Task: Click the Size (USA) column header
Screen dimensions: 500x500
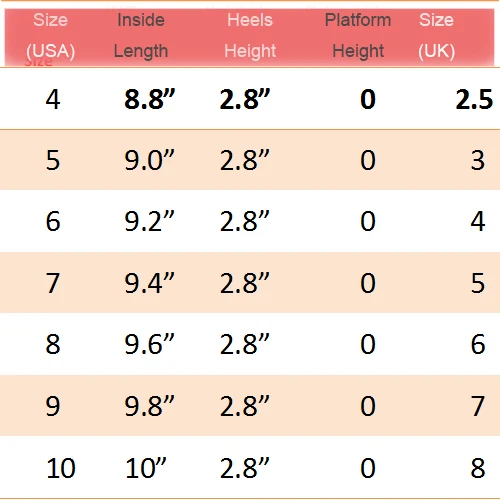Action: (51, 36)
